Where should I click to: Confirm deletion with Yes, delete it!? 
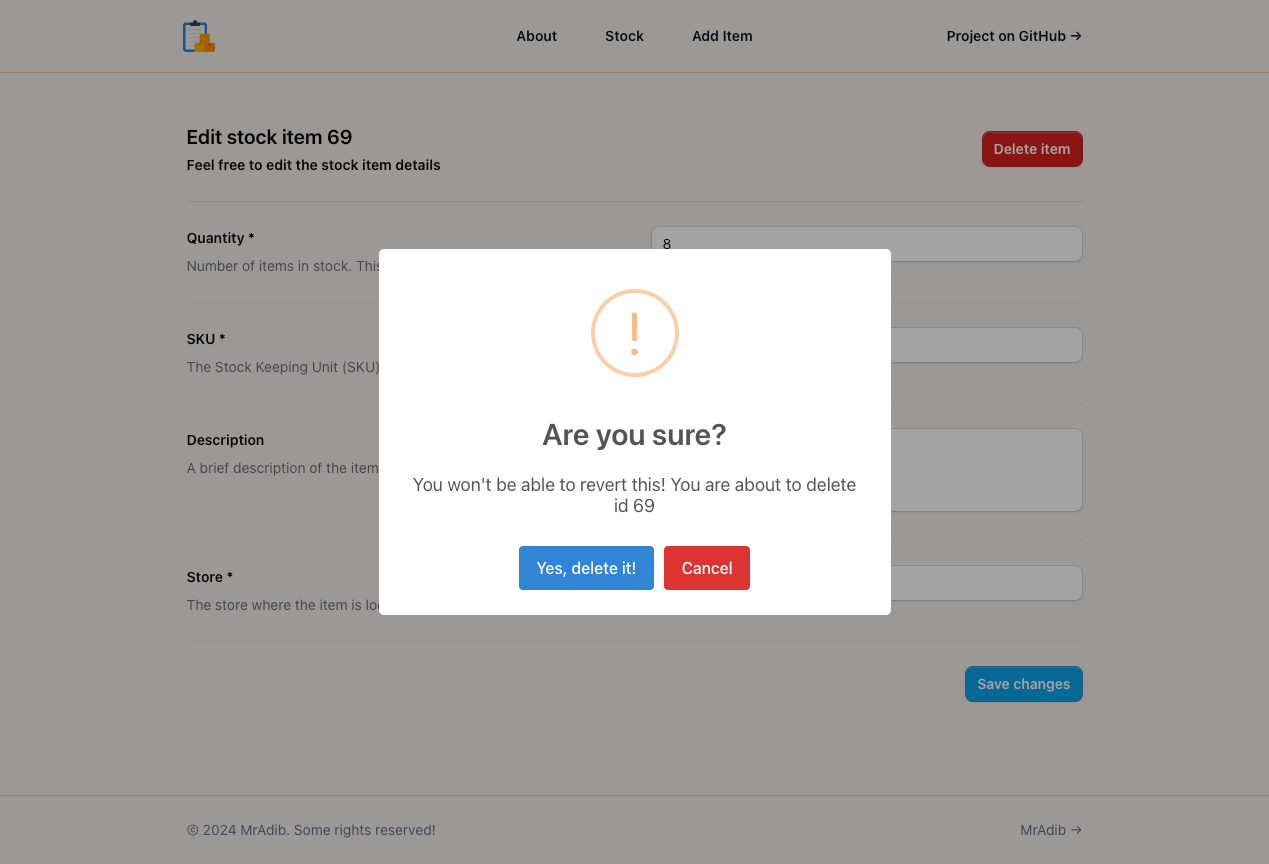coord(586,567)
